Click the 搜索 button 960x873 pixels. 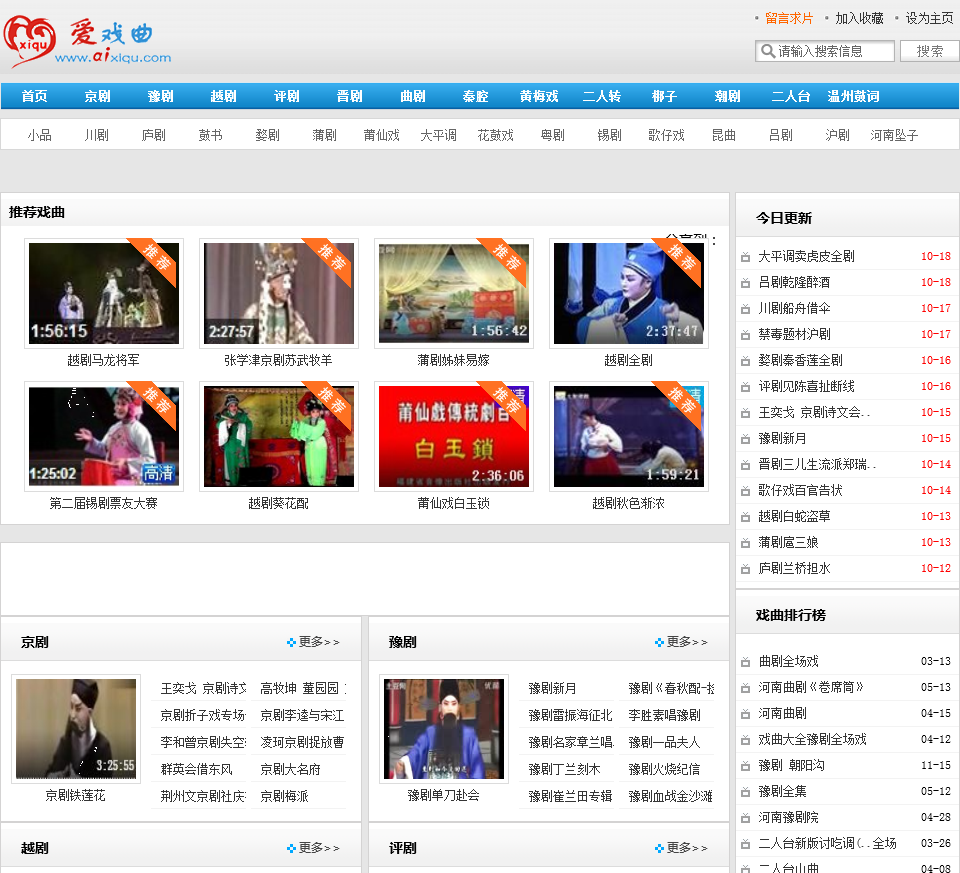click(x=929, y=51)
